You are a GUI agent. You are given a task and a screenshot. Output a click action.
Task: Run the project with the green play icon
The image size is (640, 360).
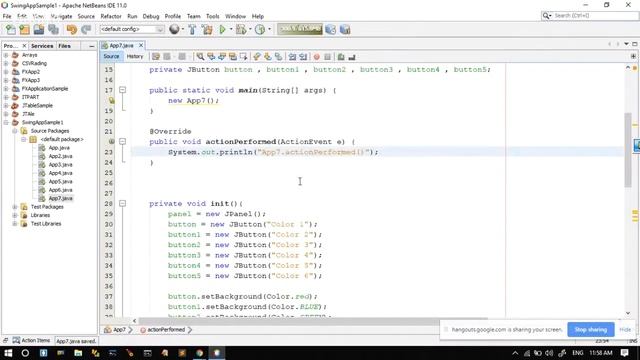(222, 29)
